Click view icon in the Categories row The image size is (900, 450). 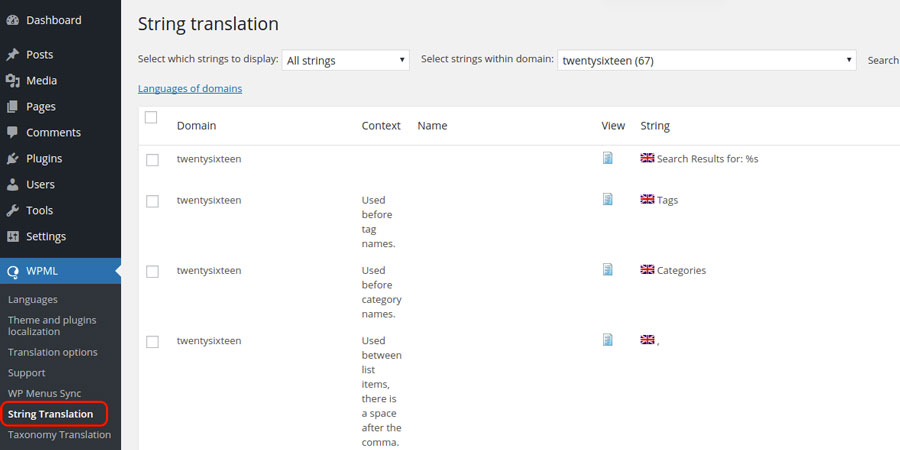[608, 269]
